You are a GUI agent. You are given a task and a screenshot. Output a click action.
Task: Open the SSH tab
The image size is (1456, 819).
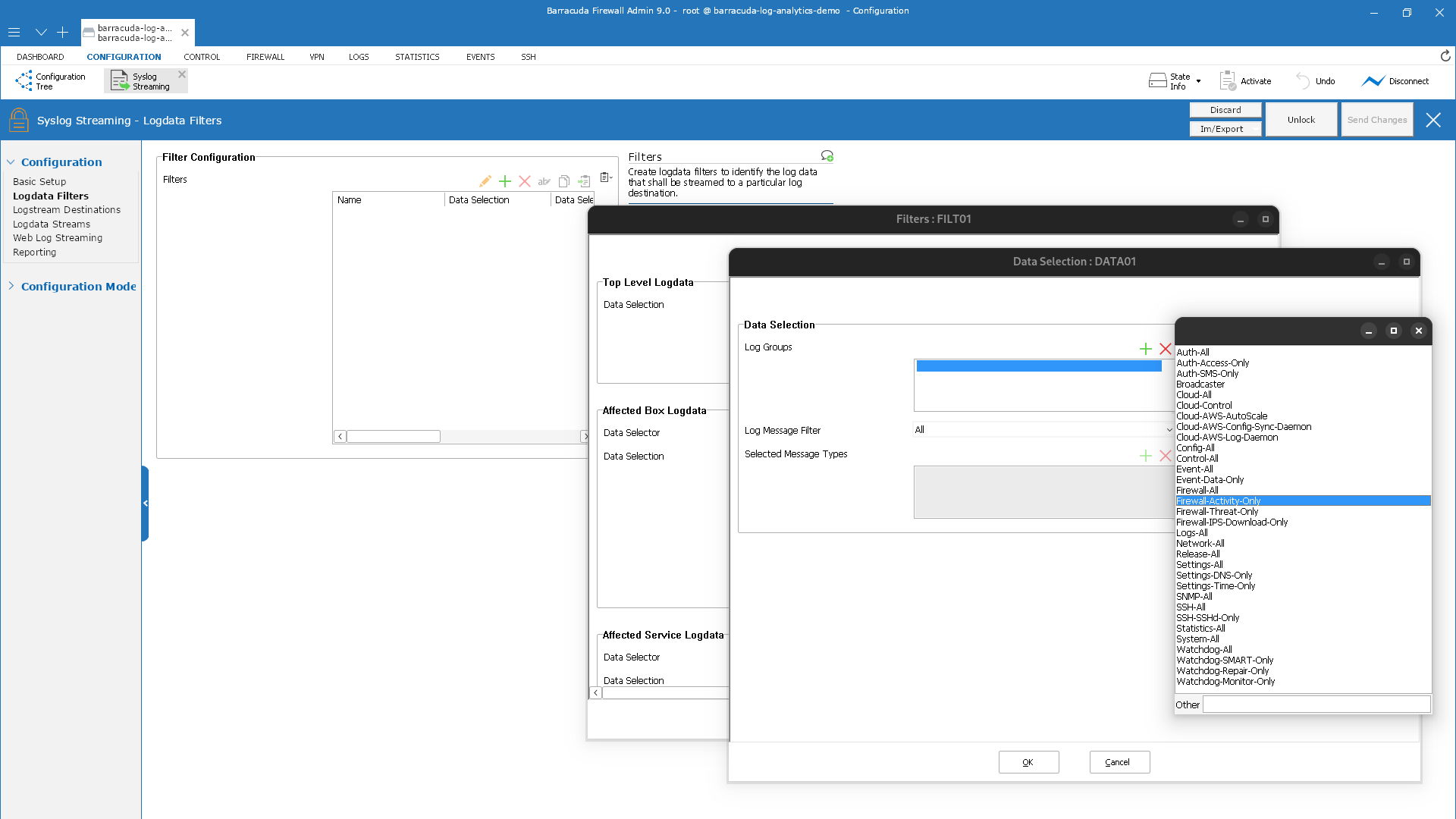tap(529, 57)
